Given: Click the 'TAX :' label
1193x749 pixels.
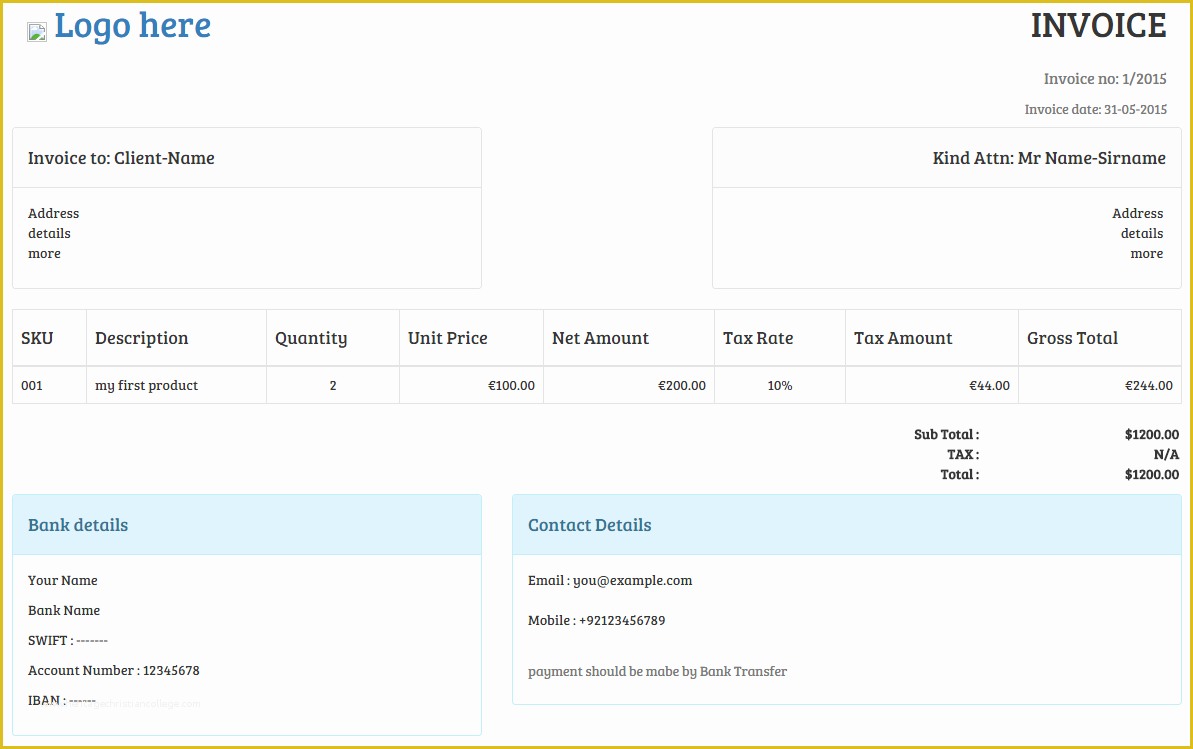Looking at the screenshot, I should pyautogui.click(x=963, y=454).
